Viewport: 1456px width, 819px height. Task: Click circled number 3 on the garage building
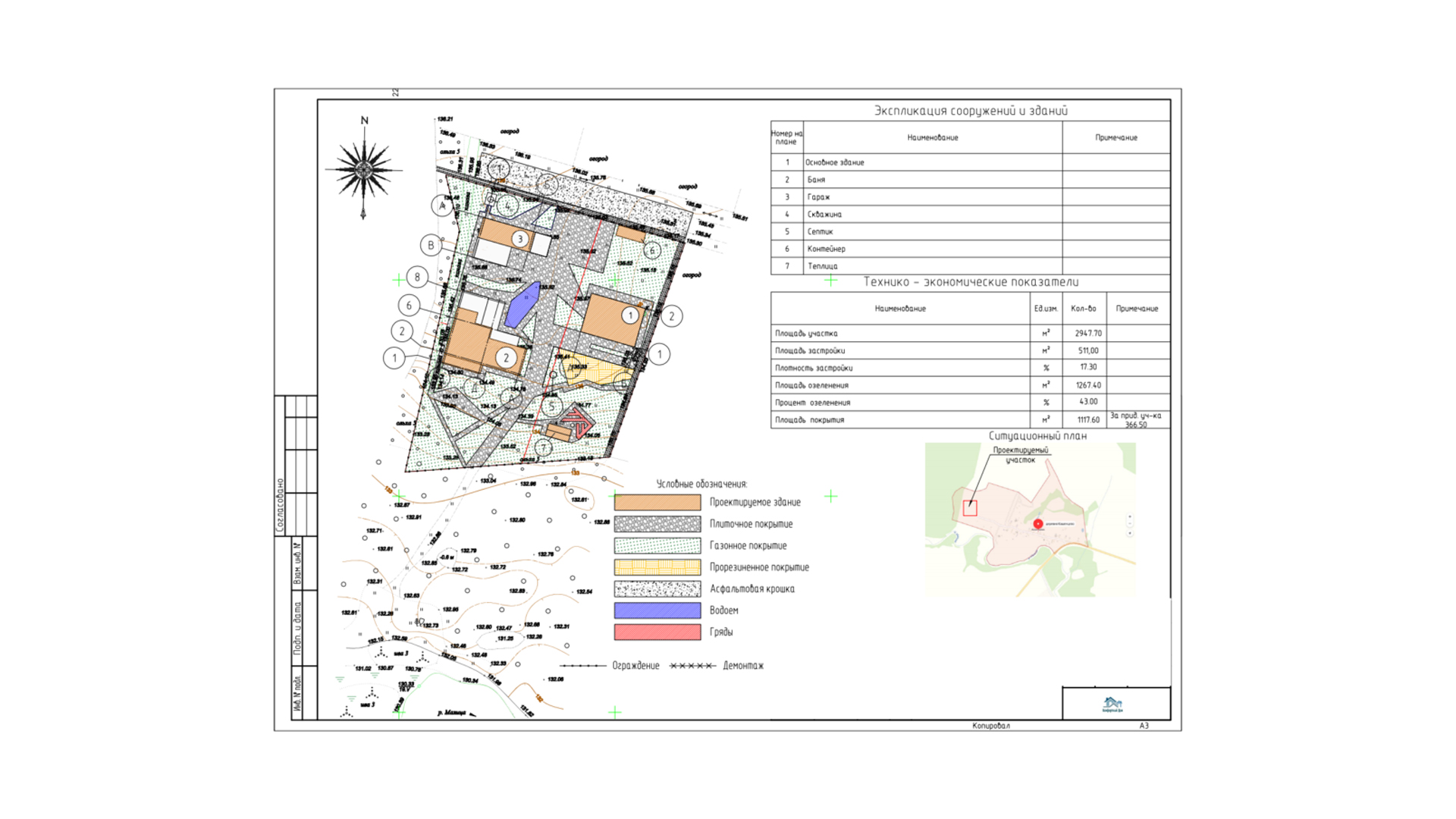coord(519,239)
